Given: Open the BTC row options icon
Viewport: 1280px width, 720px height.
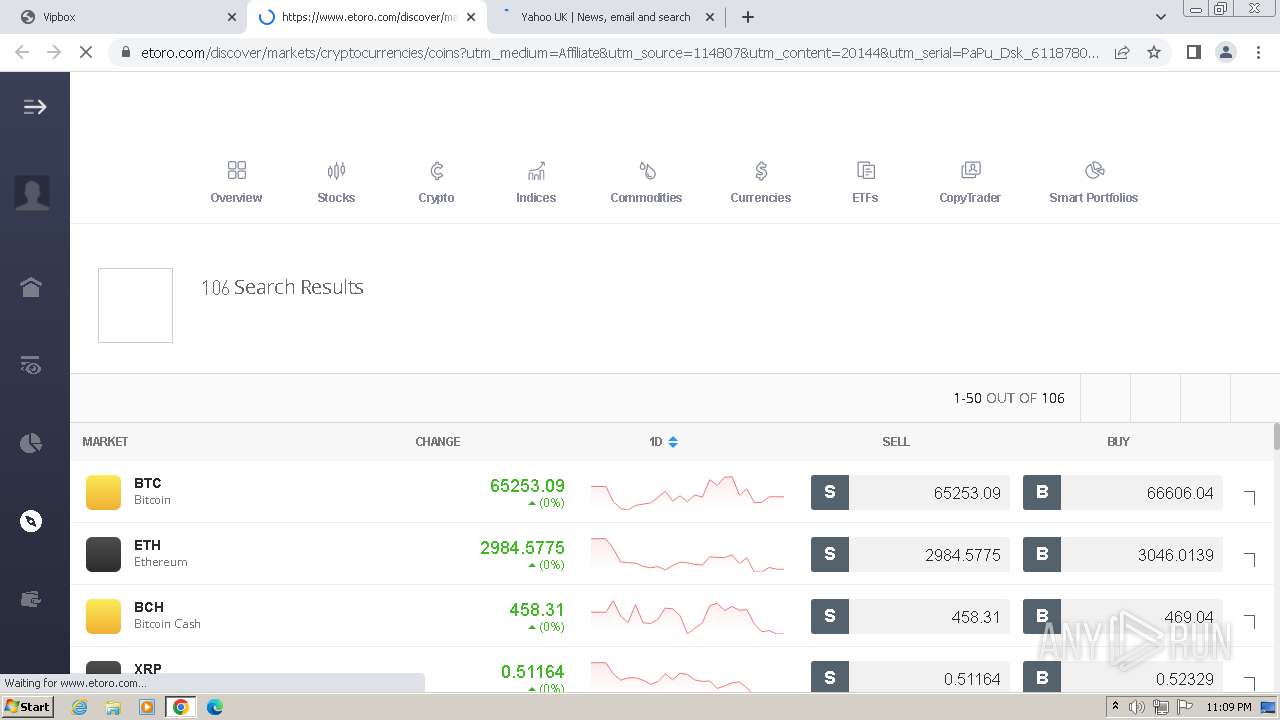Looking at the screenshot, I should click(x=1249, y=496).
